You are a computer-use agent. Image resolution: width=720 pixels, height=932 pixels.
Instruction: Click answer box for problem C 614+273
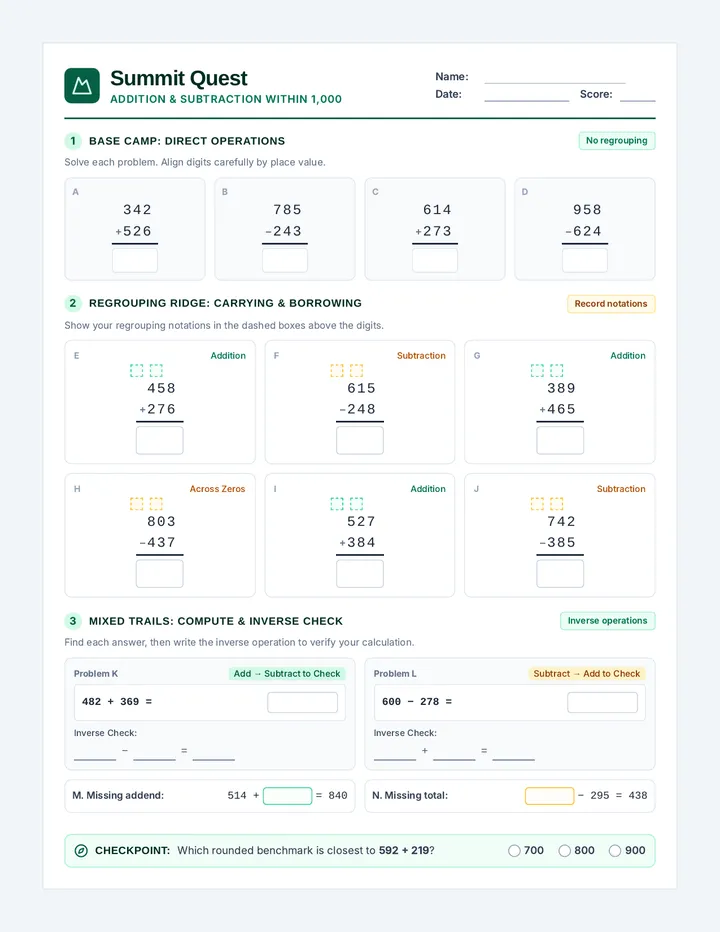coord(435,260)
